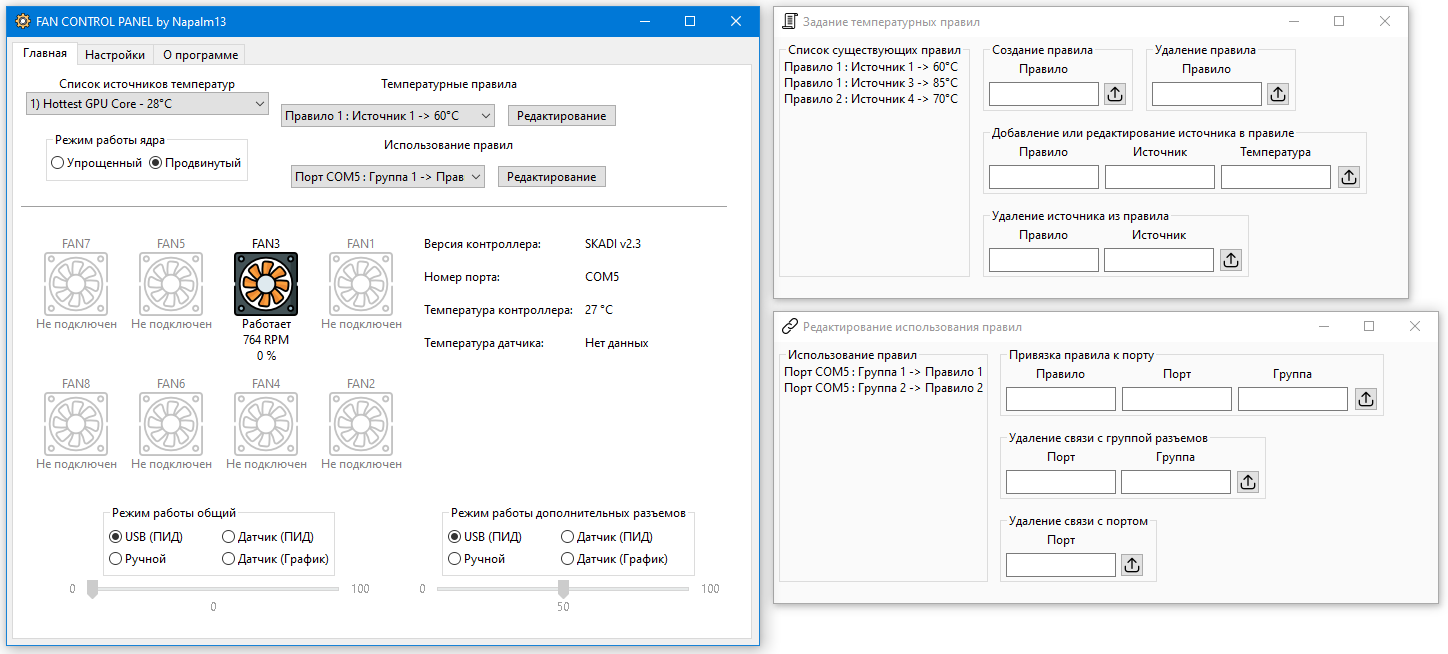The height and width of the screenshot is (654, 1448).
Task: Select row Порт COM5 : Группа 2 -> Правило 2
Action: pos(884,388)
